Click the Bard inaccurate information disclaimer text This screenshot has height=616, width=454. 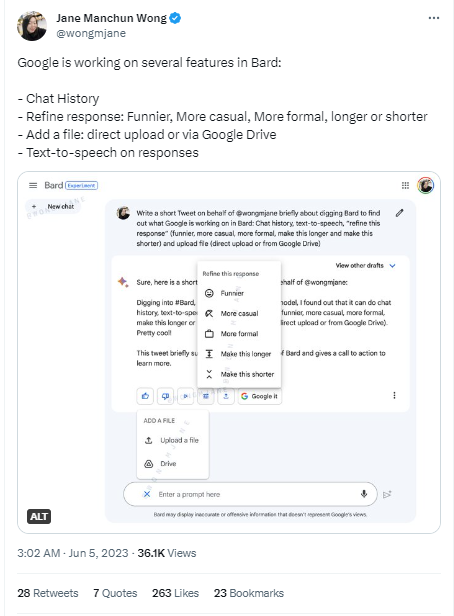pos(260,514)
